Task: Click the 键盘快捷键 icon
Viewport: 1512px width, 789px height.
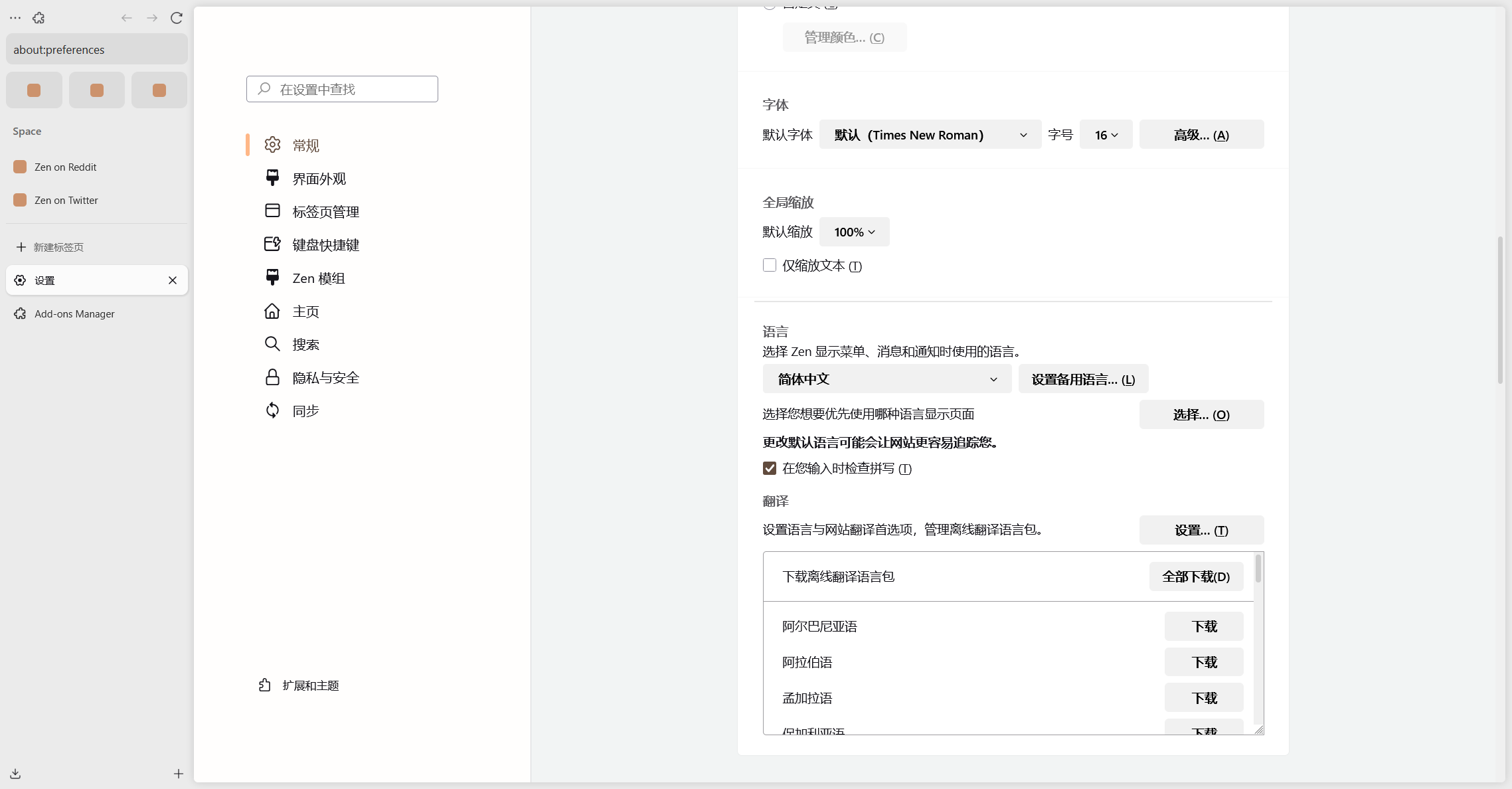Action: 272,244
